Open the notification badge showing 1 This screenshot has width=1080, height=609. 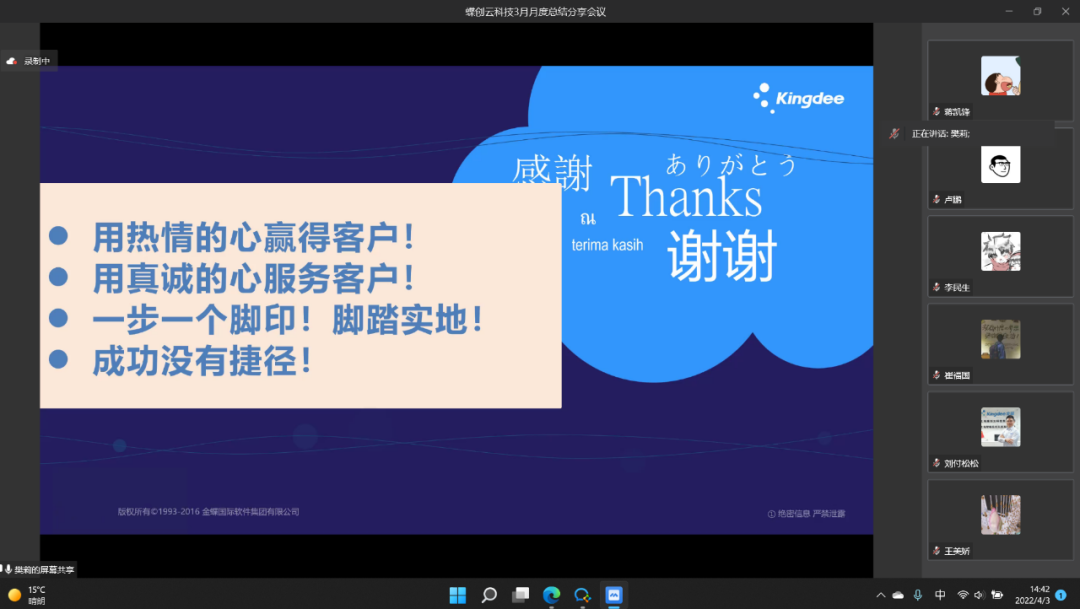point(1061,595)
